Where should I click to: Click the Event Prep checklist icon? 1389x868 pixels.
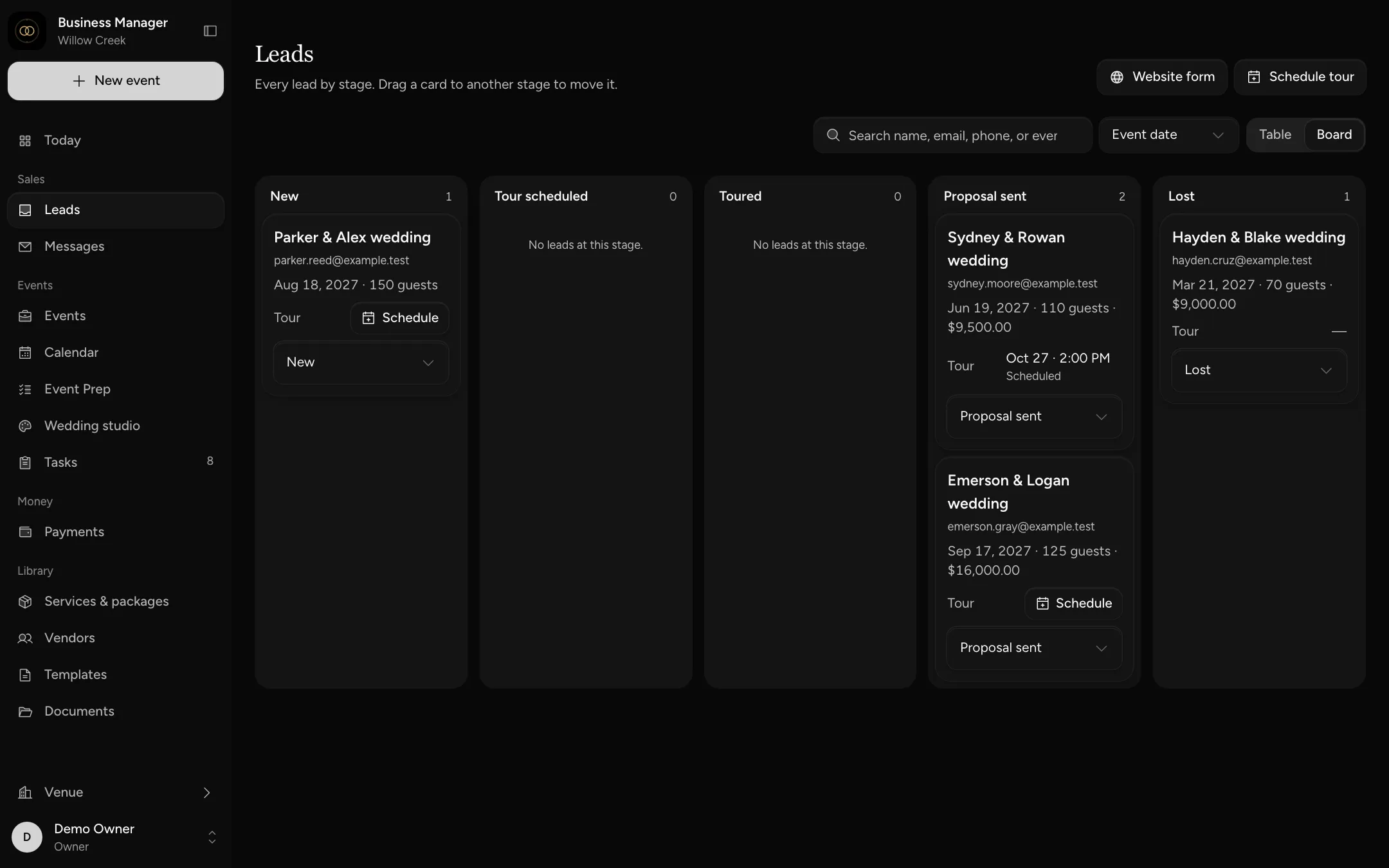point(25,390)
